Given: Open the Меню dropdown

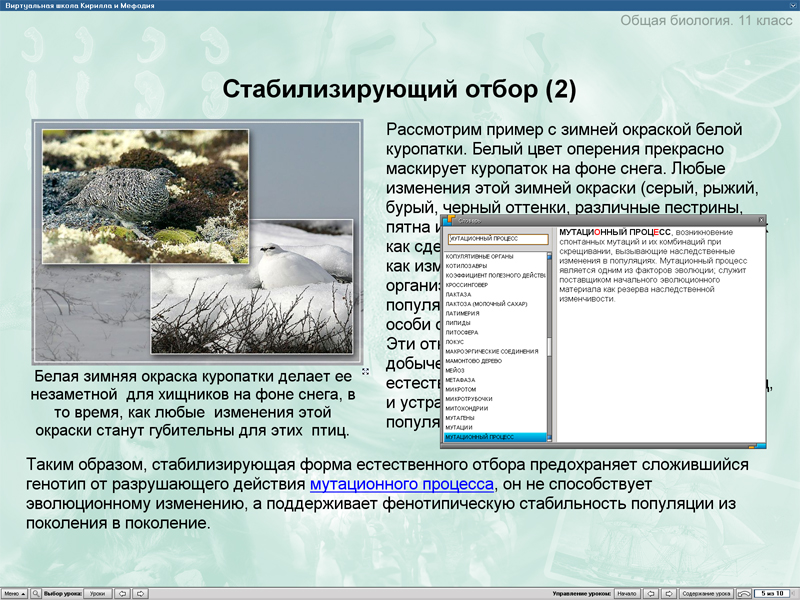Looking at the screenshot, I should pos(13,593).
